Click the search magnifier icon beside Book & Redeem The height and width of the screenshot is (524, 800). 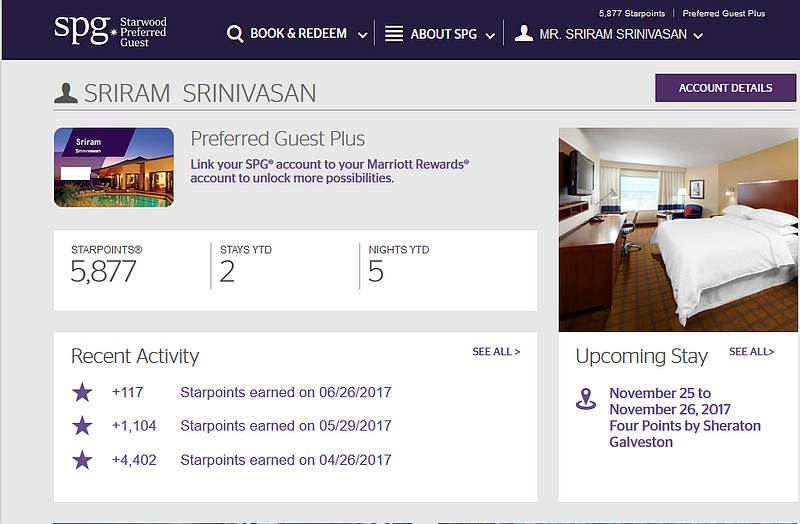click(x=235, y=34)
